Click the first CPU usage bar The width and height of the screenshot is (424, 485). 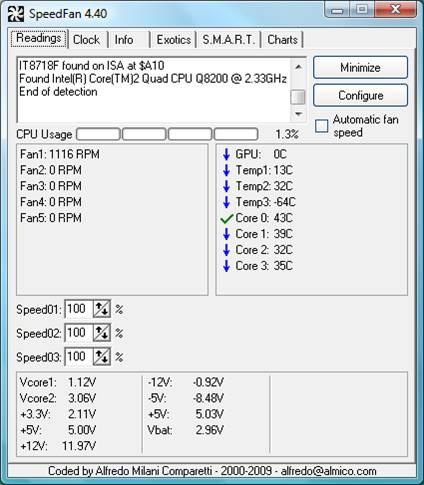98,134
